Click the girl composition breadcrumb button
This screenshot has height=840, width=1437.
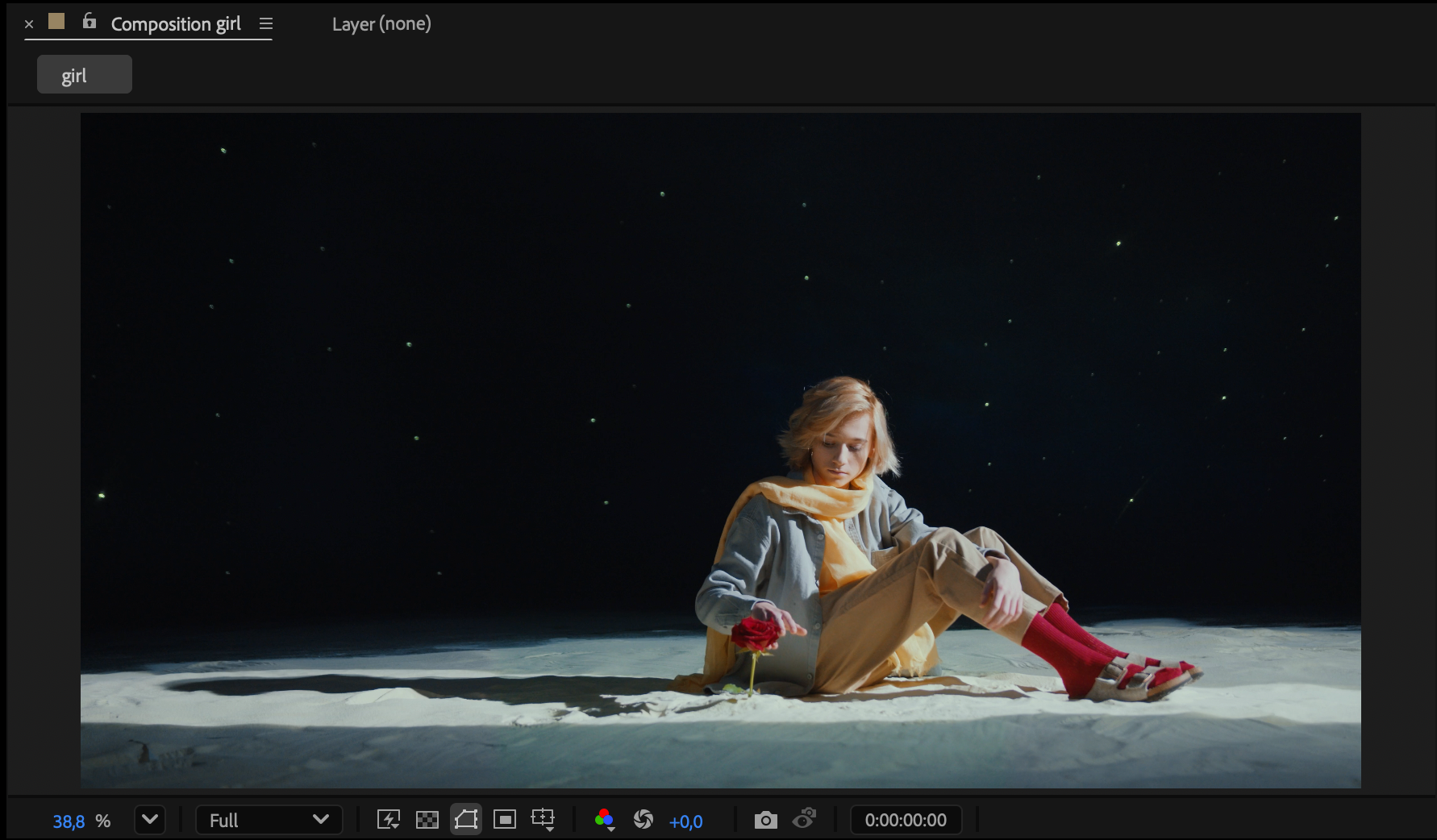pos(84,75)
